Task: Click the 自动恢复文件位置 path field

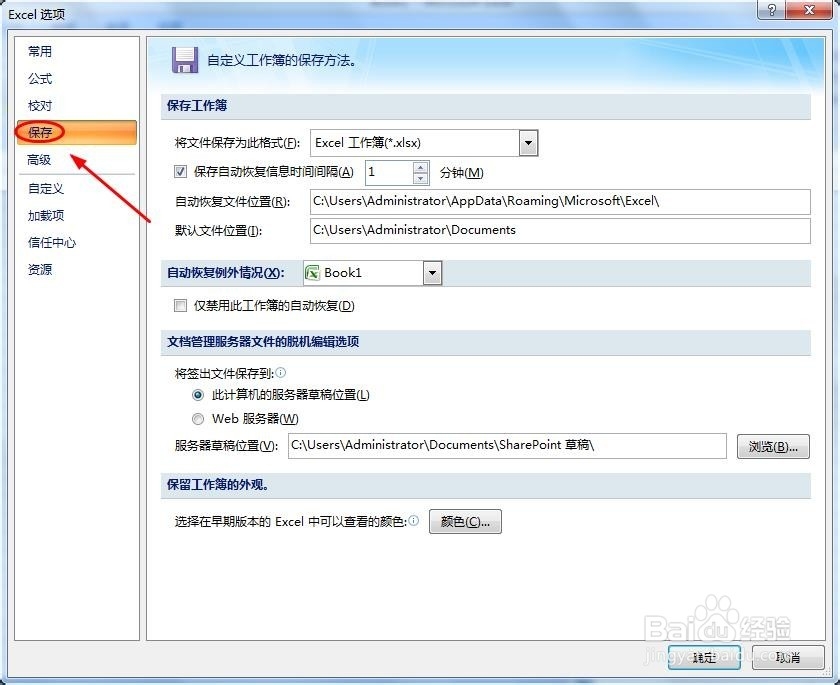Action: [x=560, y=201]
